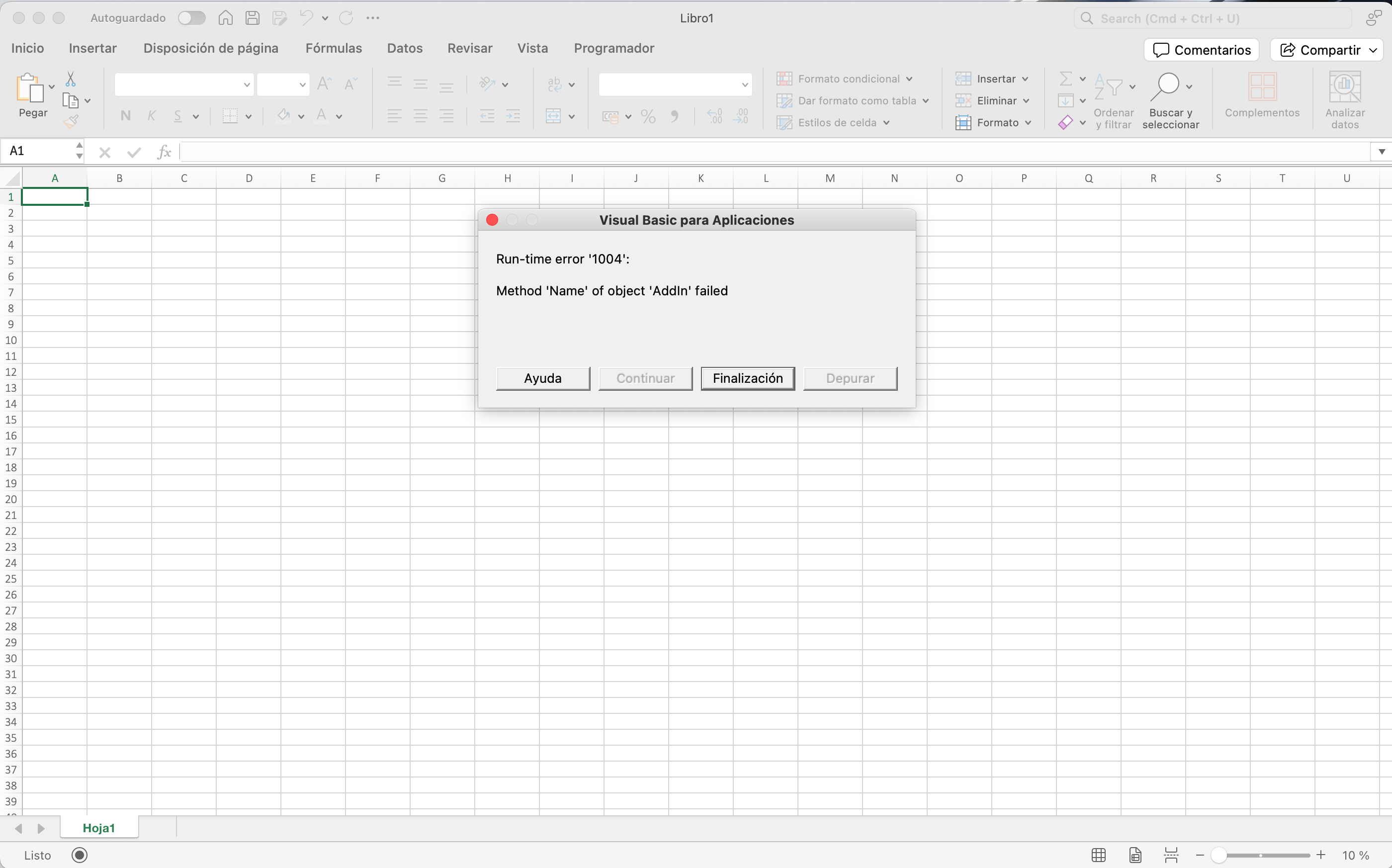Open the Programador ribbon tab
The image size is (1392, 868).
(x=613, y=48)
